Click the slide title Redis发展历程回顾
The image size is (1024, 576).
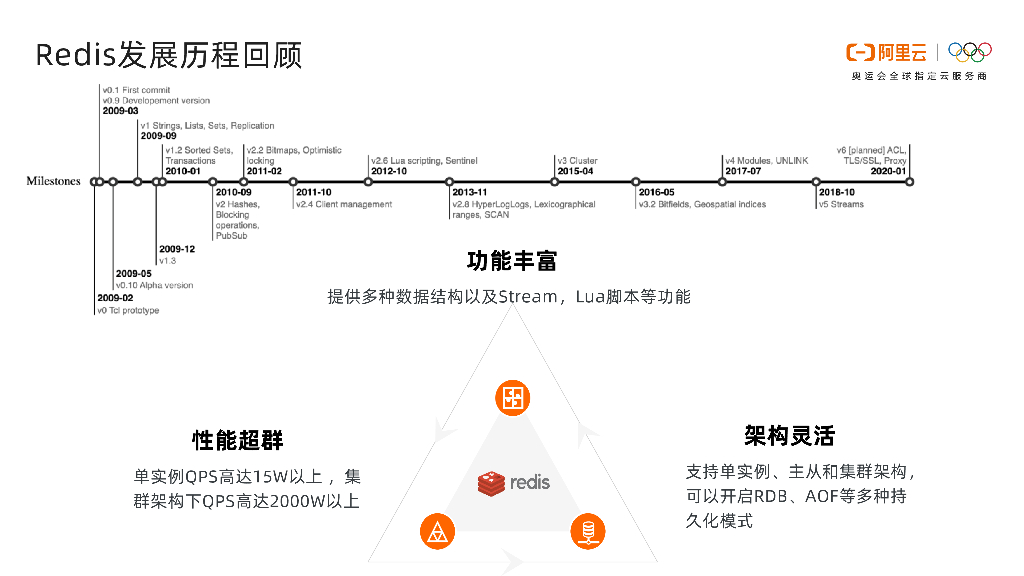coord(168,55)
